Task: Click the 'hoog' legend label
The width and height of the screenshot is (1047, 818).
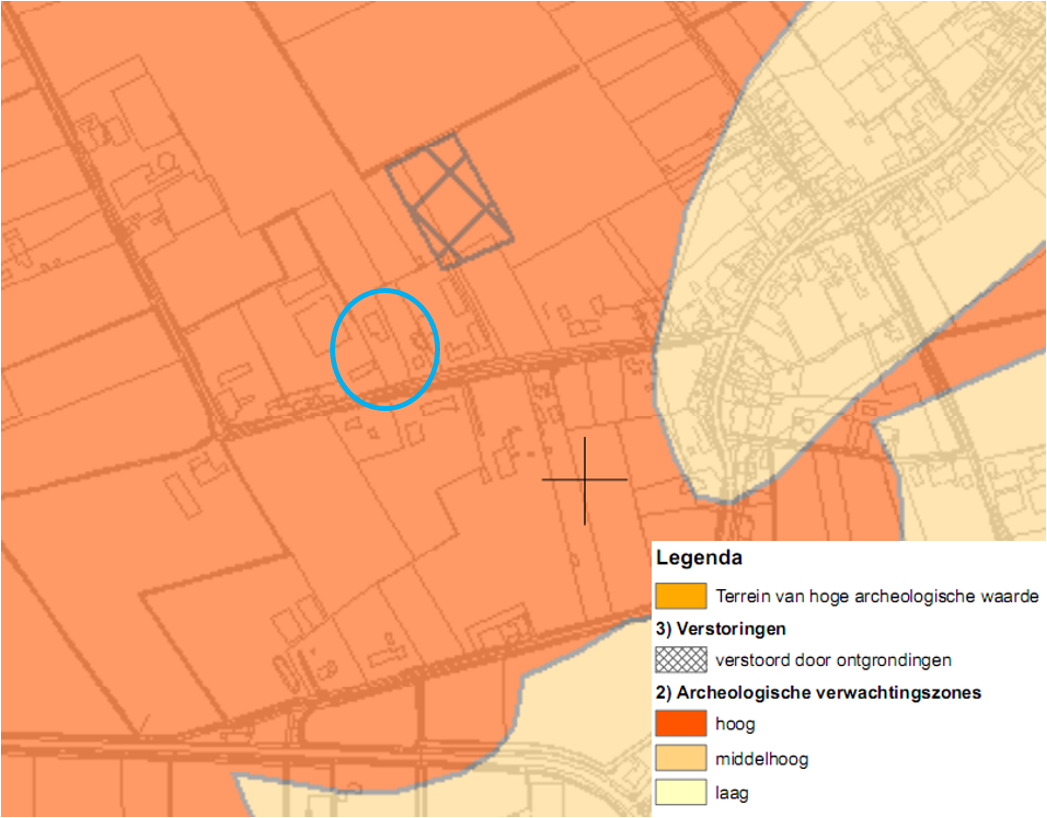Action: click(735, 725)
